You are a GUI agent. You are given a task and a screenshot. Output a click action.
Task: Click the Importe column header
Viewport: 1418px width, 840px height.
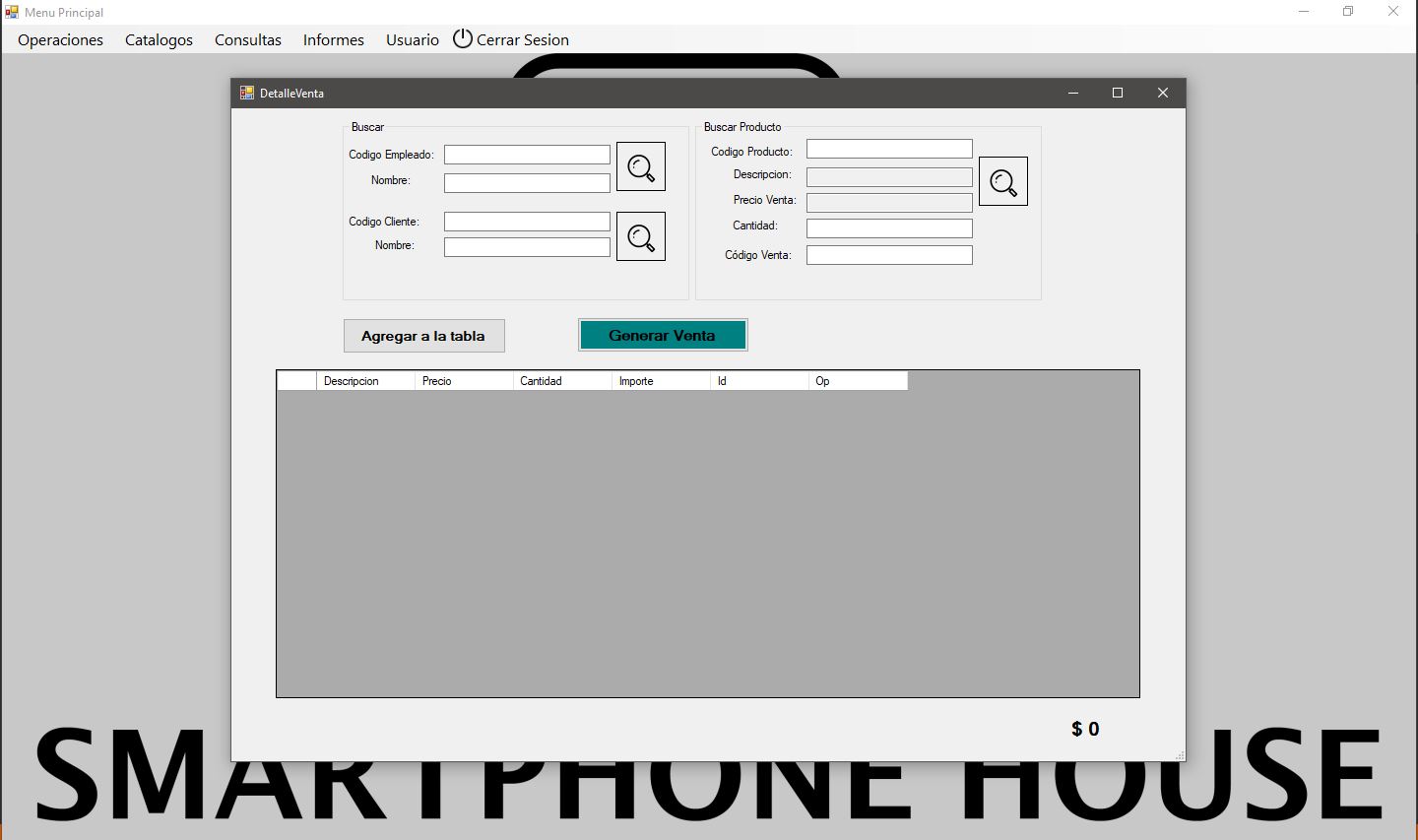pos(661,381)
